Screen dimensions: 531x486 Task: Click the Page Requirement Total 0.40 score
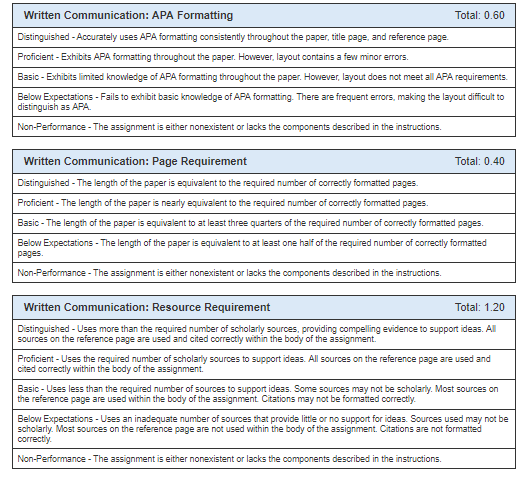480,162
